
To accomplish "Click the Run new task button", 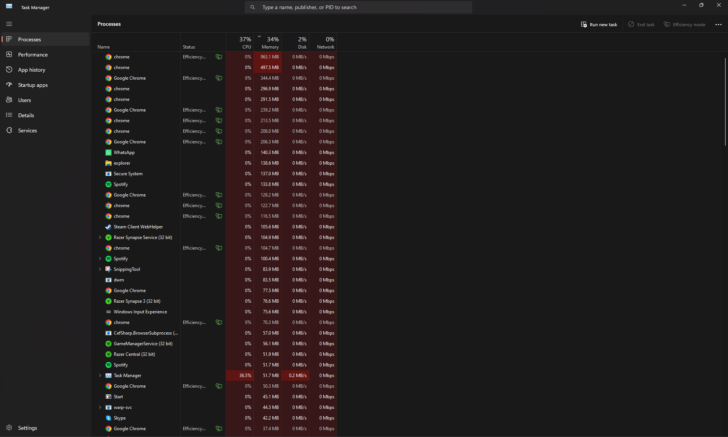I will [x=598, y=24].
